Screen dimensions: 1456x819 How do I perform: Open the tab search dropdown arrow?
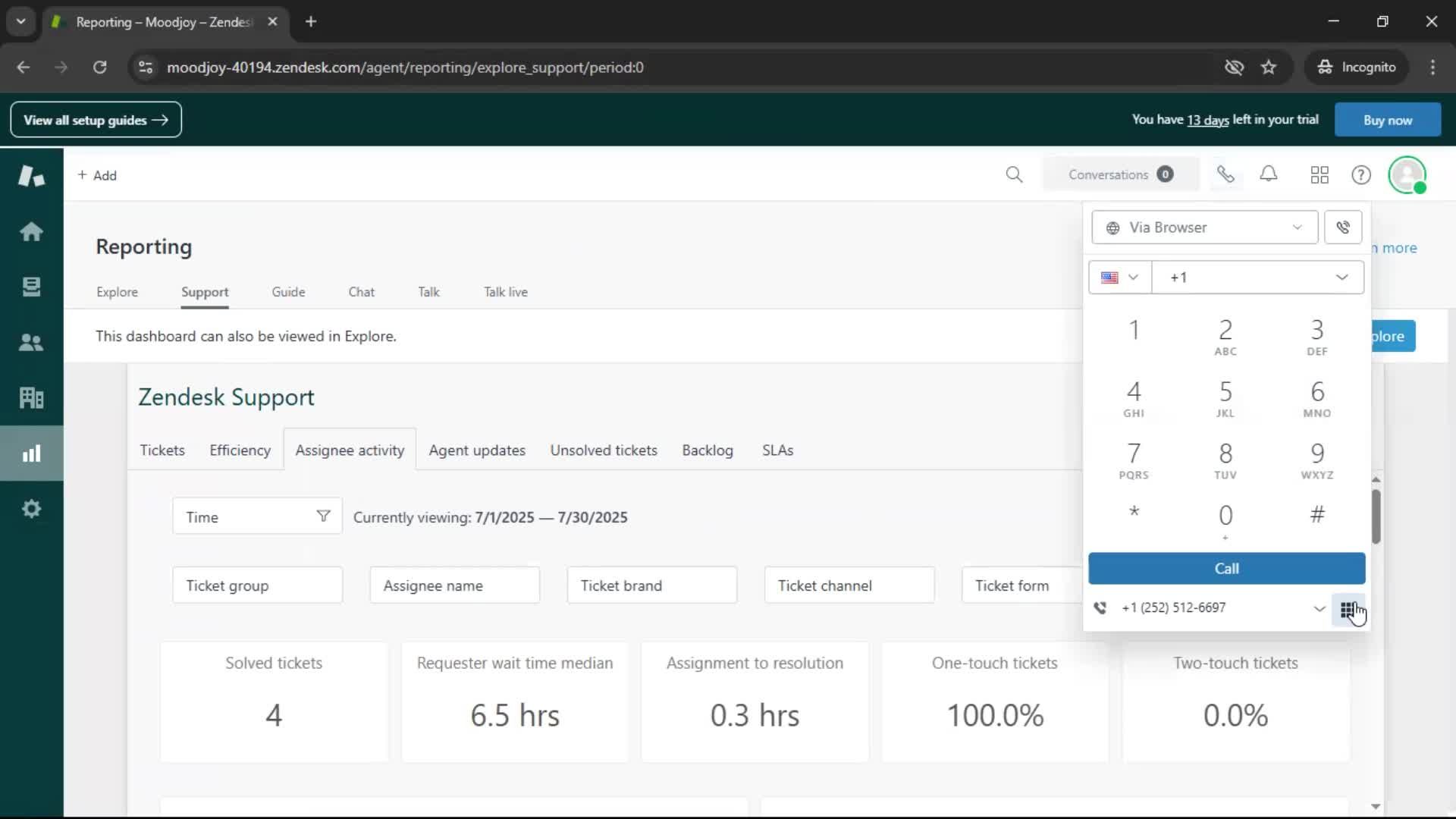[x=21, y=22]
